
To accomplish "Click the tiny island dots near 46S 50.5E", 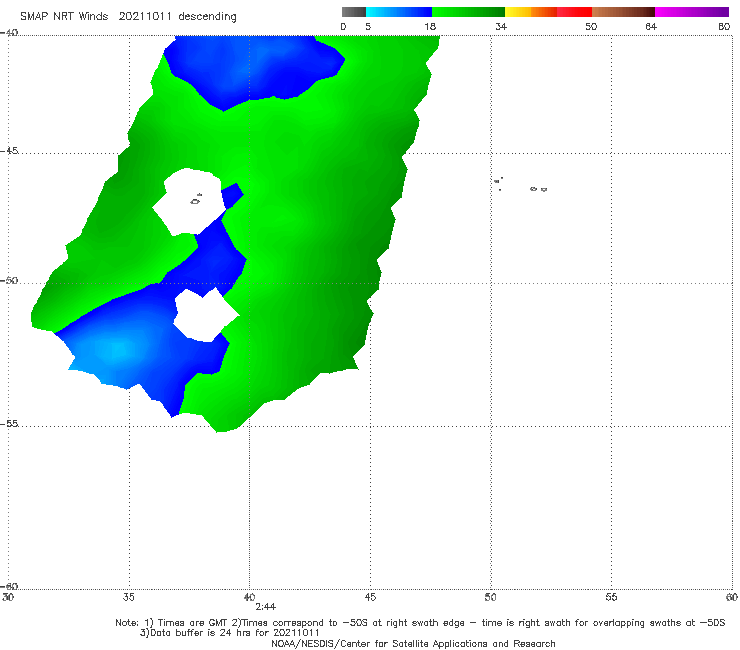I will coord(499,183).
